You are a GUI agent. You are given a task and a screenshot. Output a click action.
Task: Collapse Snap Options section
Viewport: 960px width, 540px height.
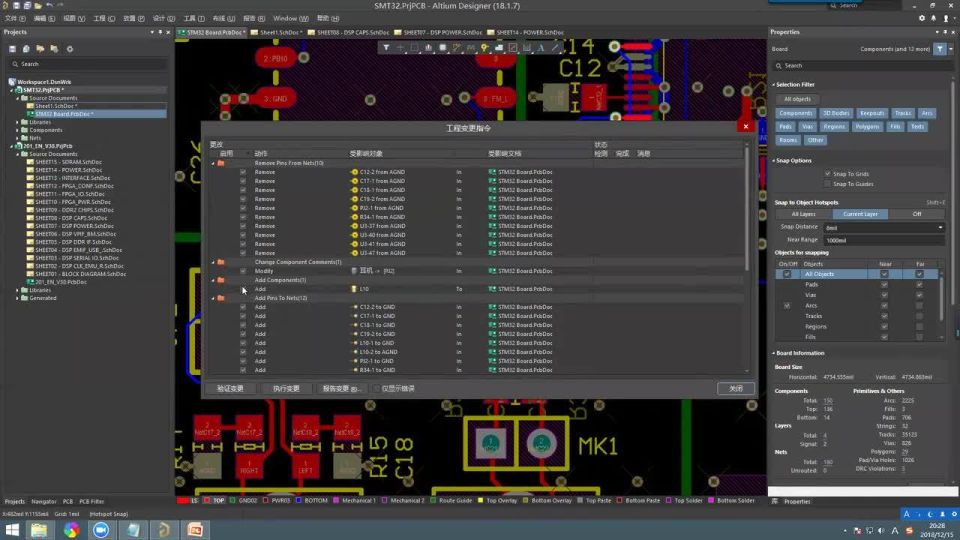tap(773, 160)
